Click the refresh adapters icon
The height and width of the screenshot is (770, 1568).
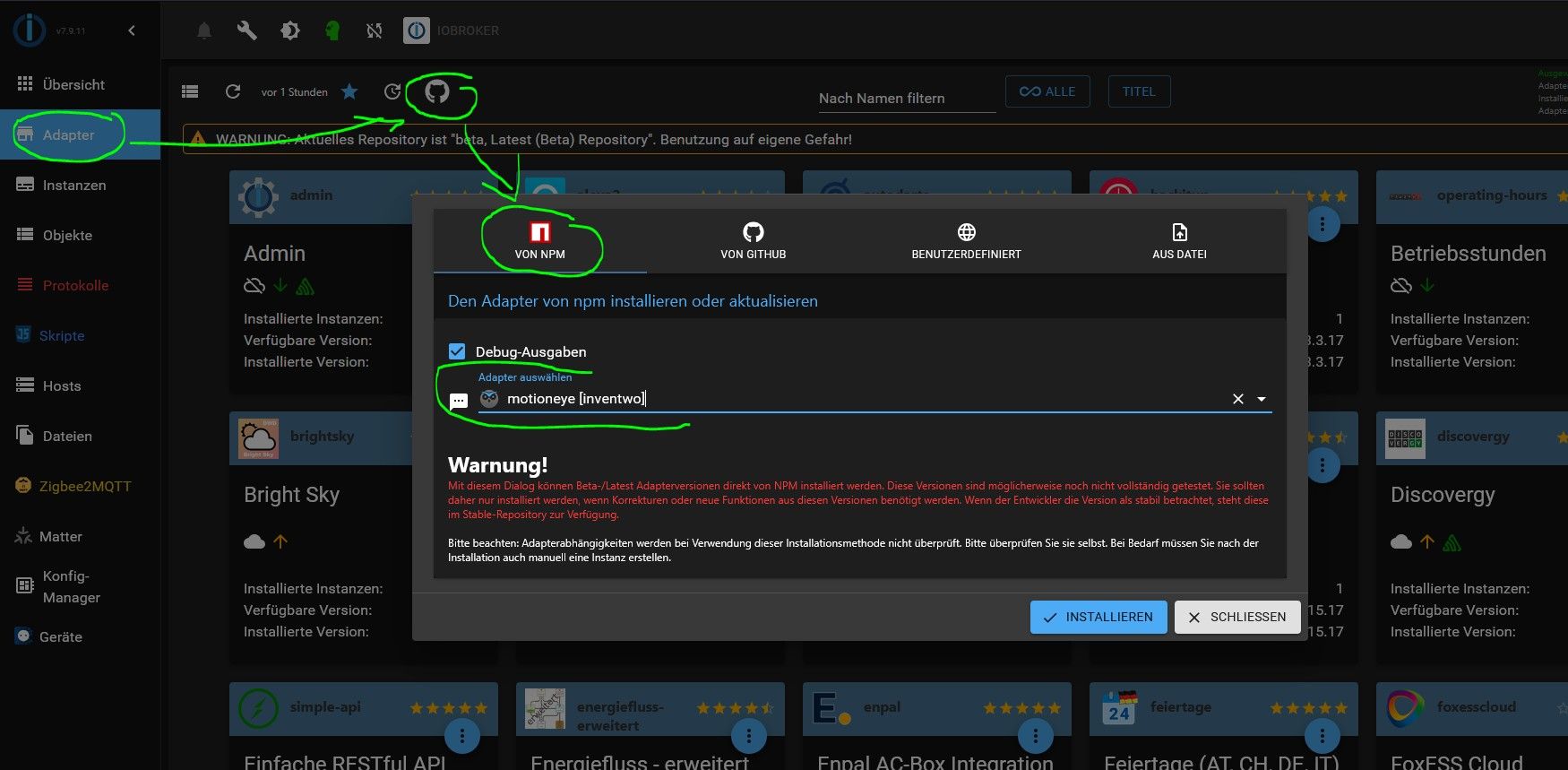click(233, 91)
